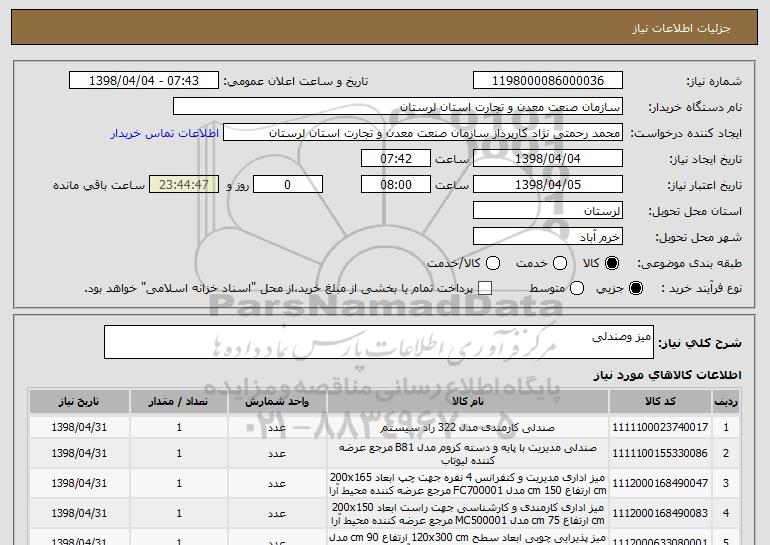The height and width of the screenshot is (545, 770).
Task: Click the اطلاعات کالاهای مورد نیاز section heading
Action: (668, 375)
